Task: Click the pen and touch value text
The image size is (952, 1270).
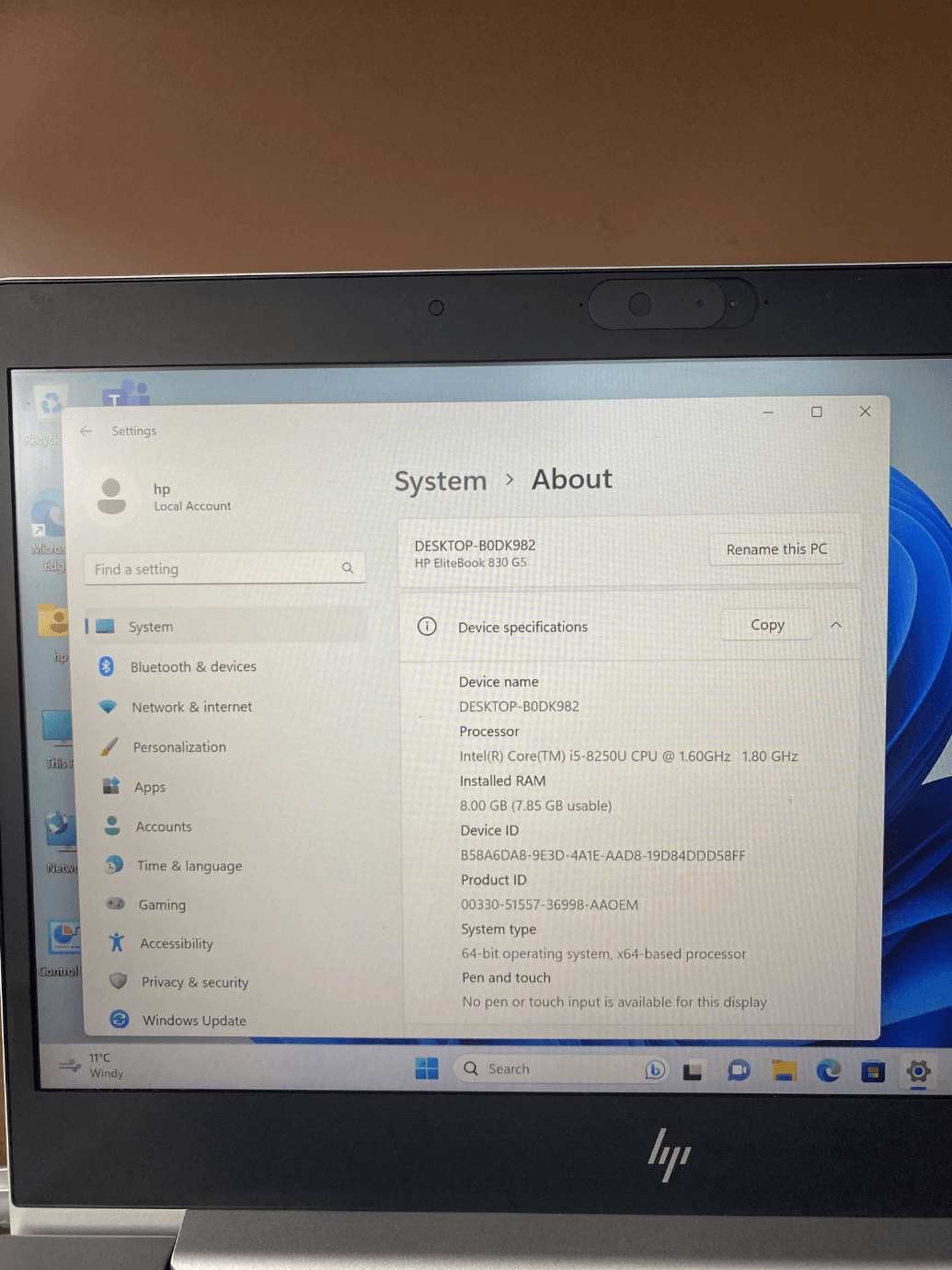Action: 614,1001
